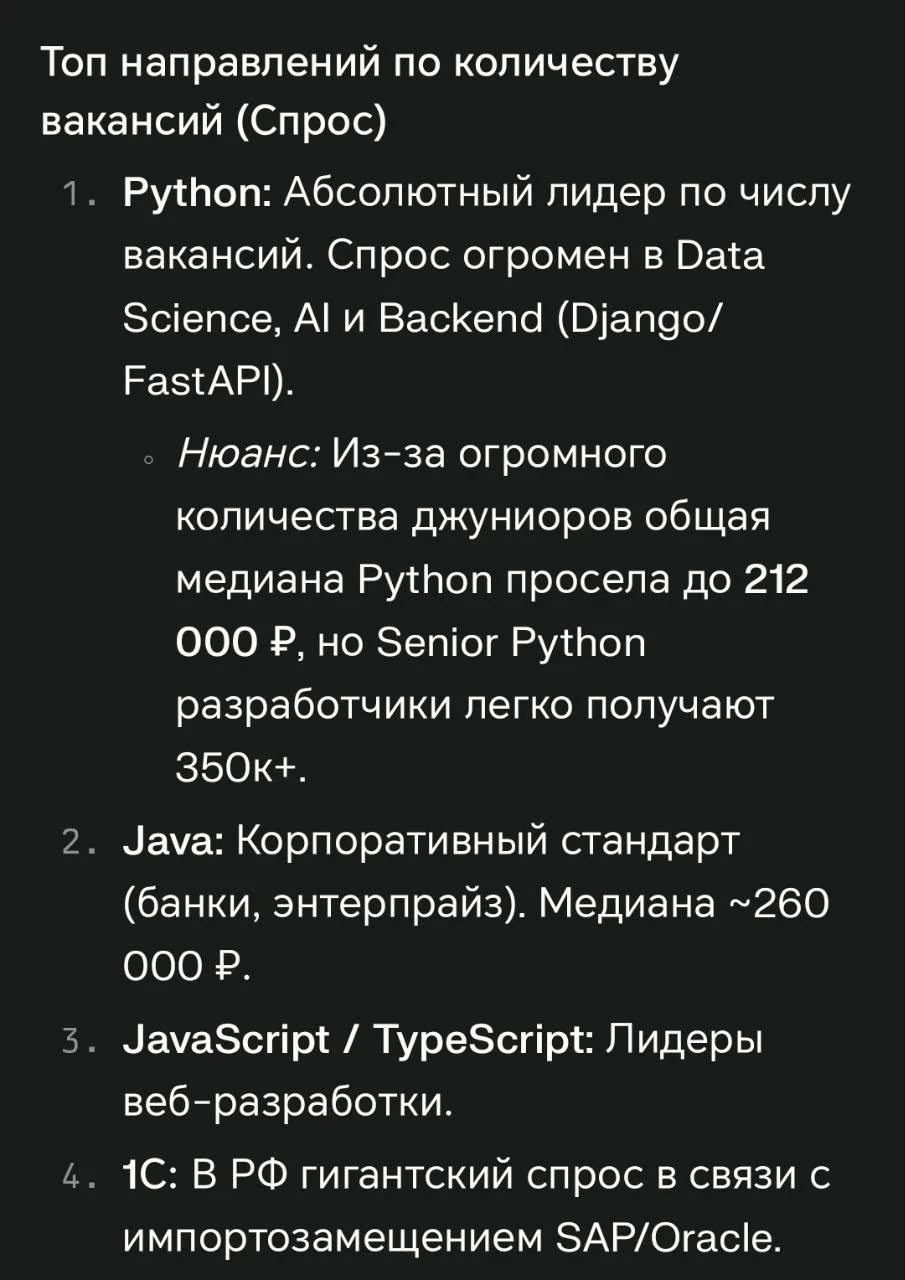Click the hollow sub-bullet before "Нюанс"
905x1280 pixels.
148,460
